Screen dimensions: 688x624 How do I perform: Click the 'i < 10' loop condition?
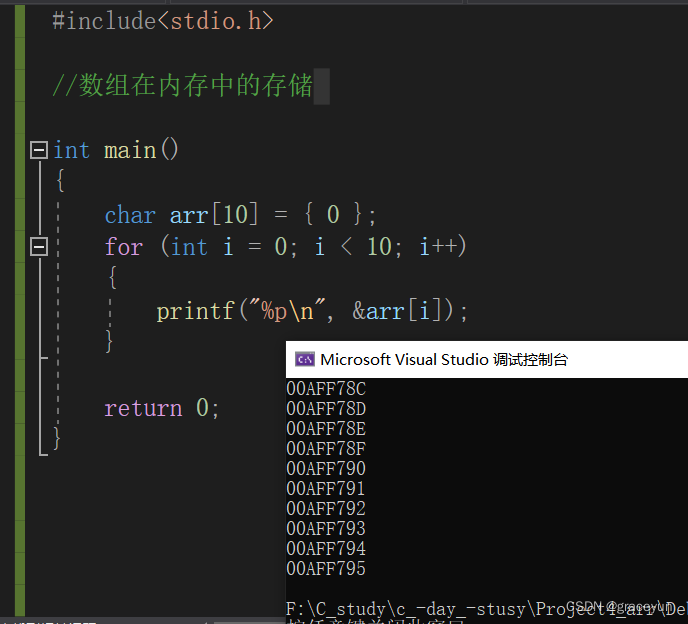(x=353, y=247)
